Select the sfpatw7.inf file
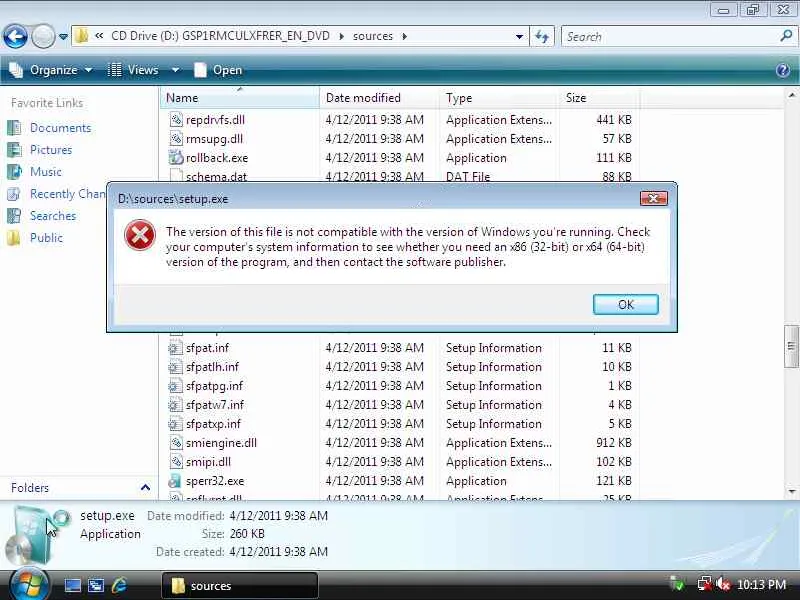Screen dimensions: 800x600 pyautogui.click(x=215, y=405)
